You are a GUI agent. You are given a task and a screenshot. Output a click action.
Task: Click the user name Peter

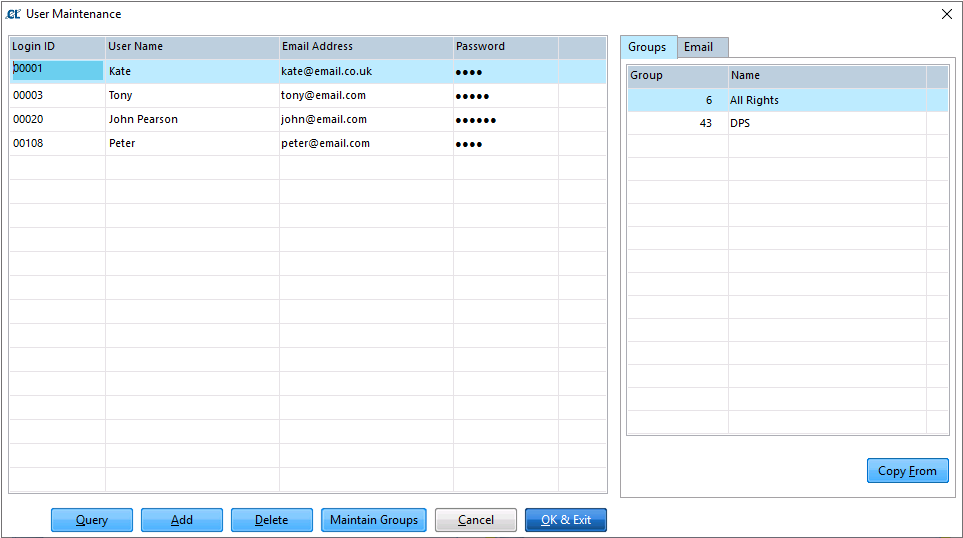(122, 143)
